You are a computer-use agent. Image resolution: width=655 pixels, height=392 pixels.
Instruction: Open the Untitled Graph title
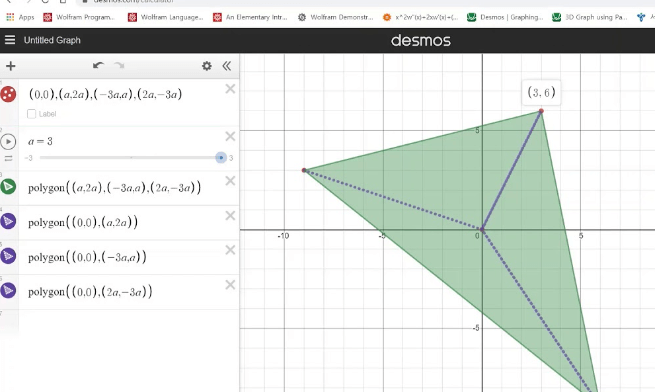(52, 40)
